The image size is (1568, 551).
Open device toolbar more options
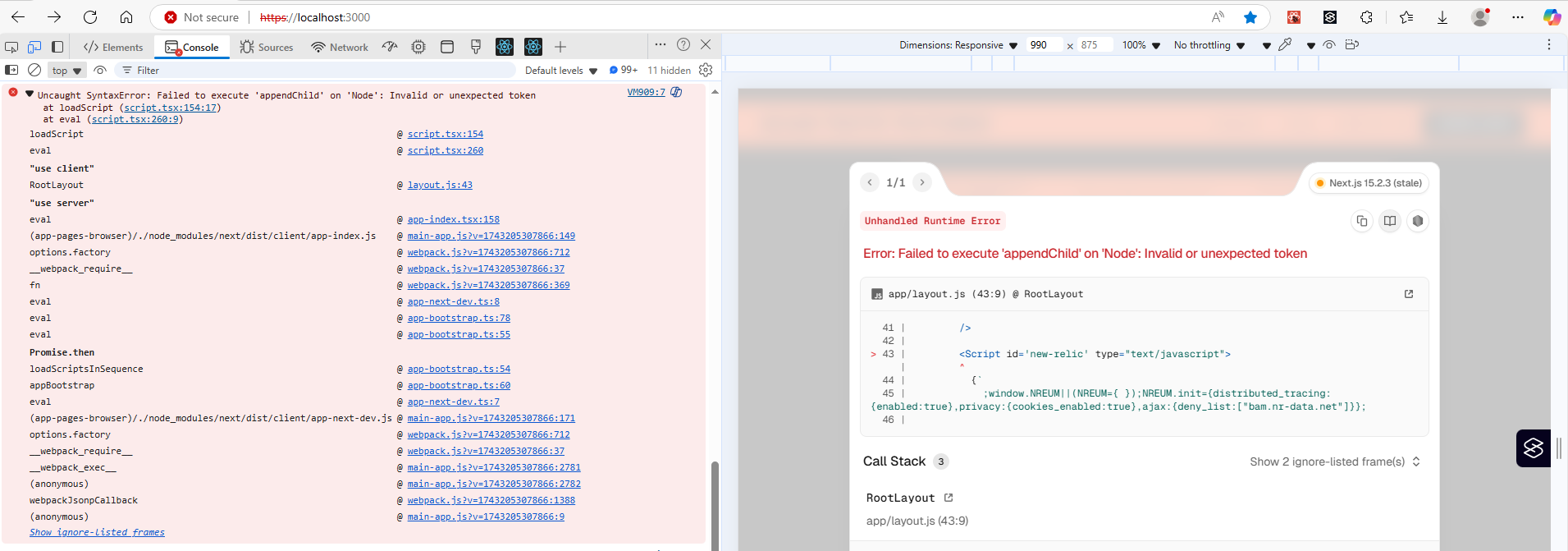coord(1549,44)
